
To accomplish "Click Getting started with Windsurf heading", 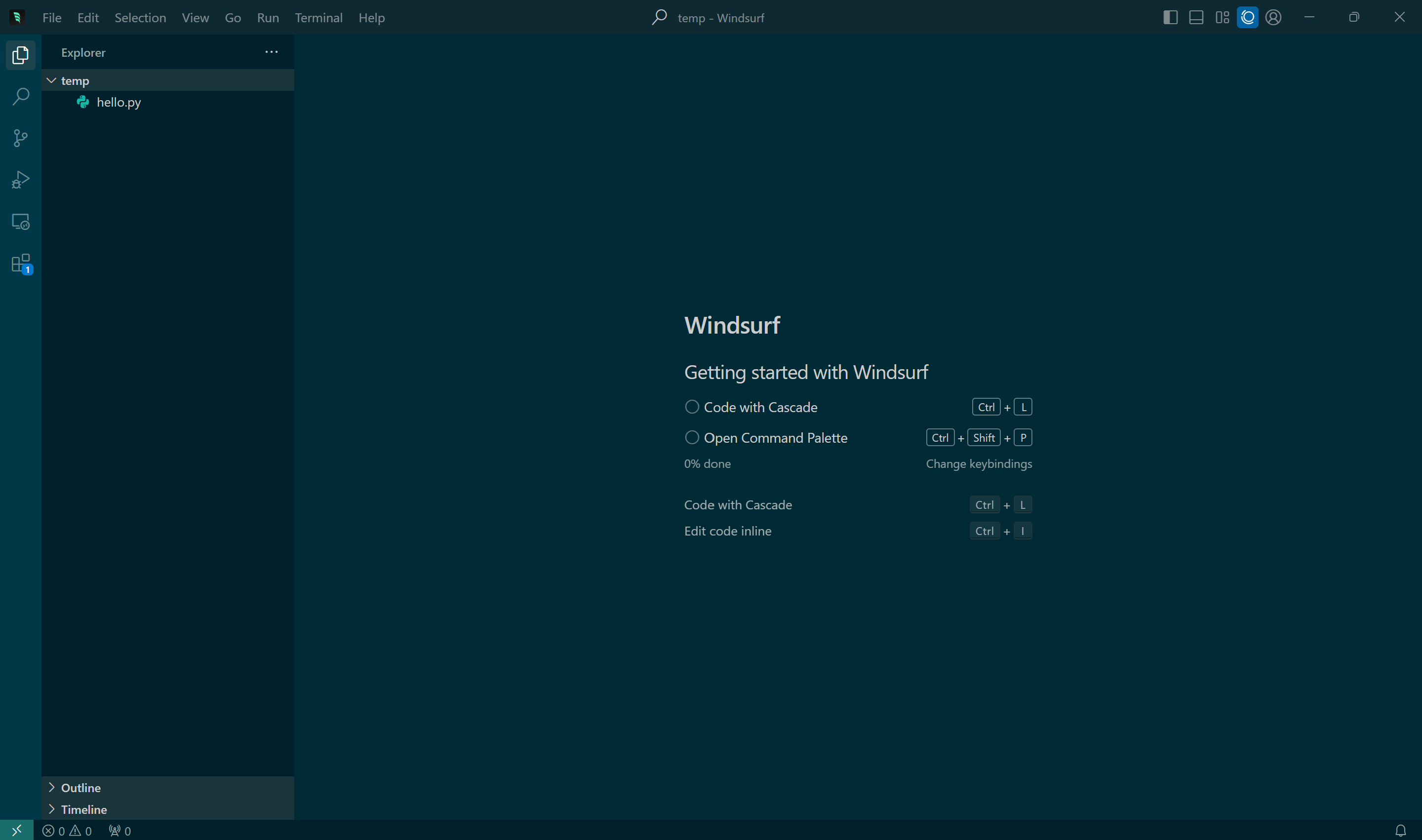I will (806, 372).
